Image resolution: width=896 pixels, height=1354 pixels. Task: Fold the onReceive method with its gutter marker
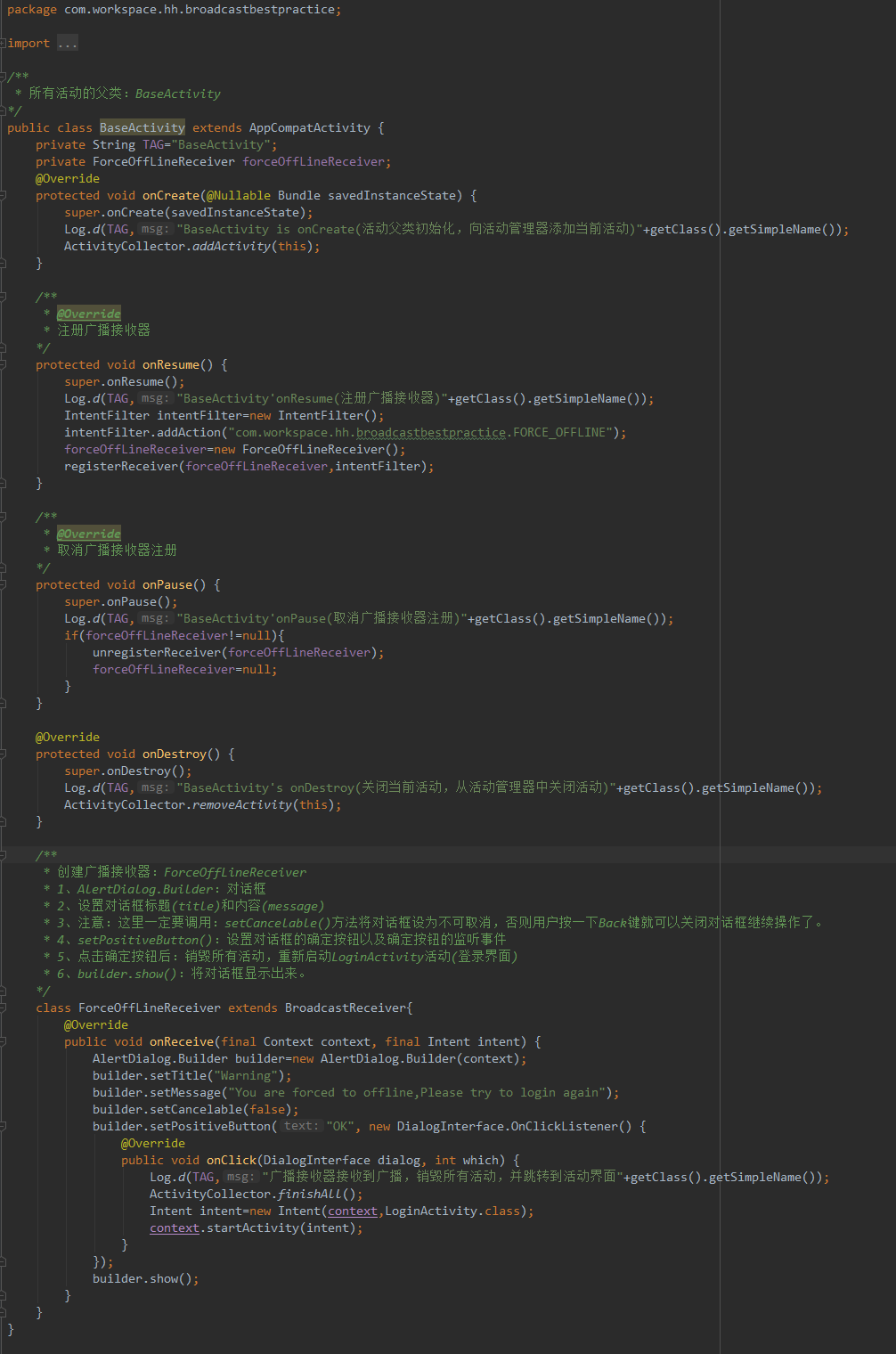[4, 1041]
